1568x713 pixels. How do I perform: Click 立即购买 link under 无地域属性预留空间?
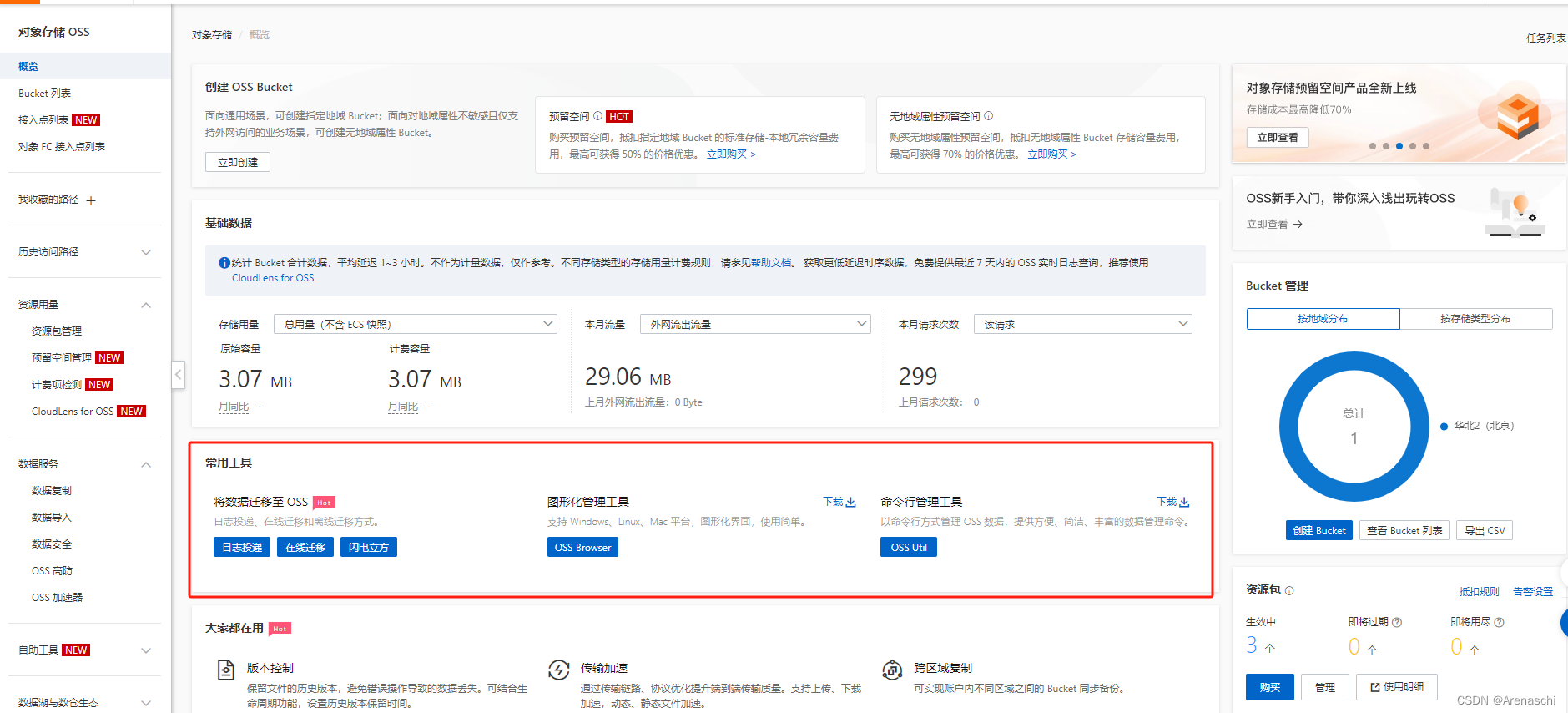point(1051,154)
